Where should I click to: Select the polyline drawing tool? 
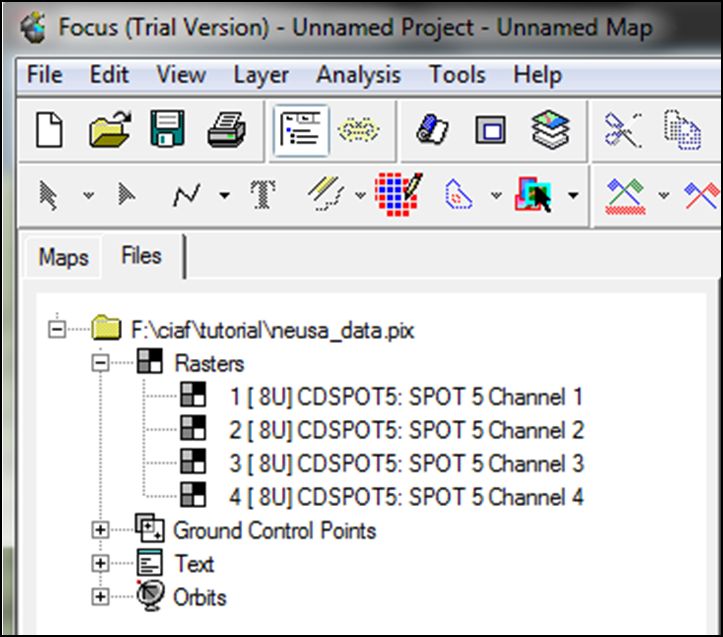(x=186, y=195)
